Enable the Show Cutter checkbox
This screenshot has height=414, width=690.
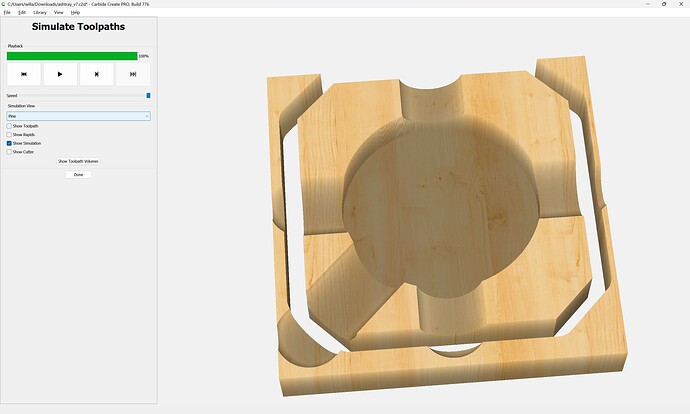point(9,152)
